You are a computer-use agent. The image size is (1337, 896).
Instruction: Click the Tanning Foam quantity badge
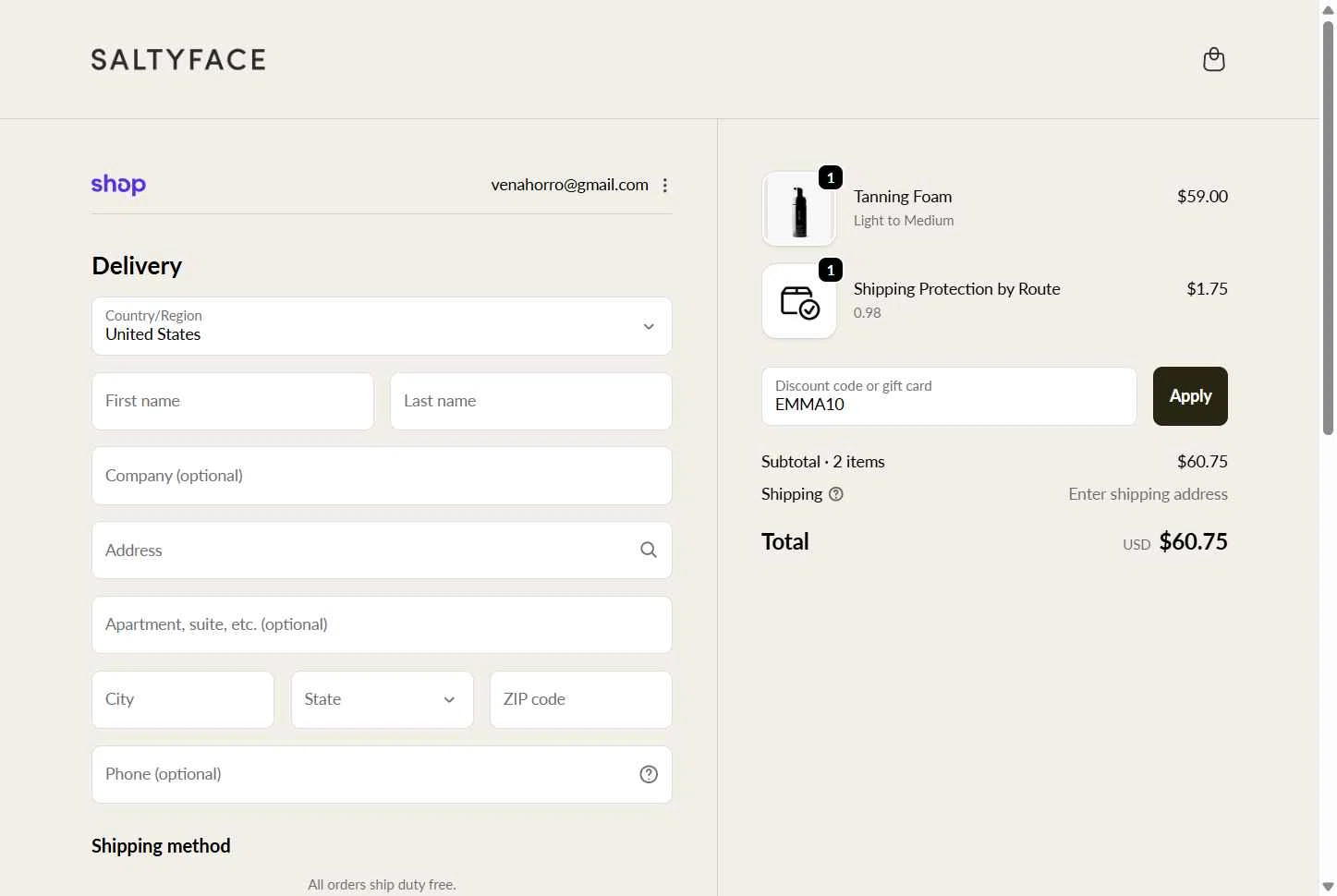(831, 177)
